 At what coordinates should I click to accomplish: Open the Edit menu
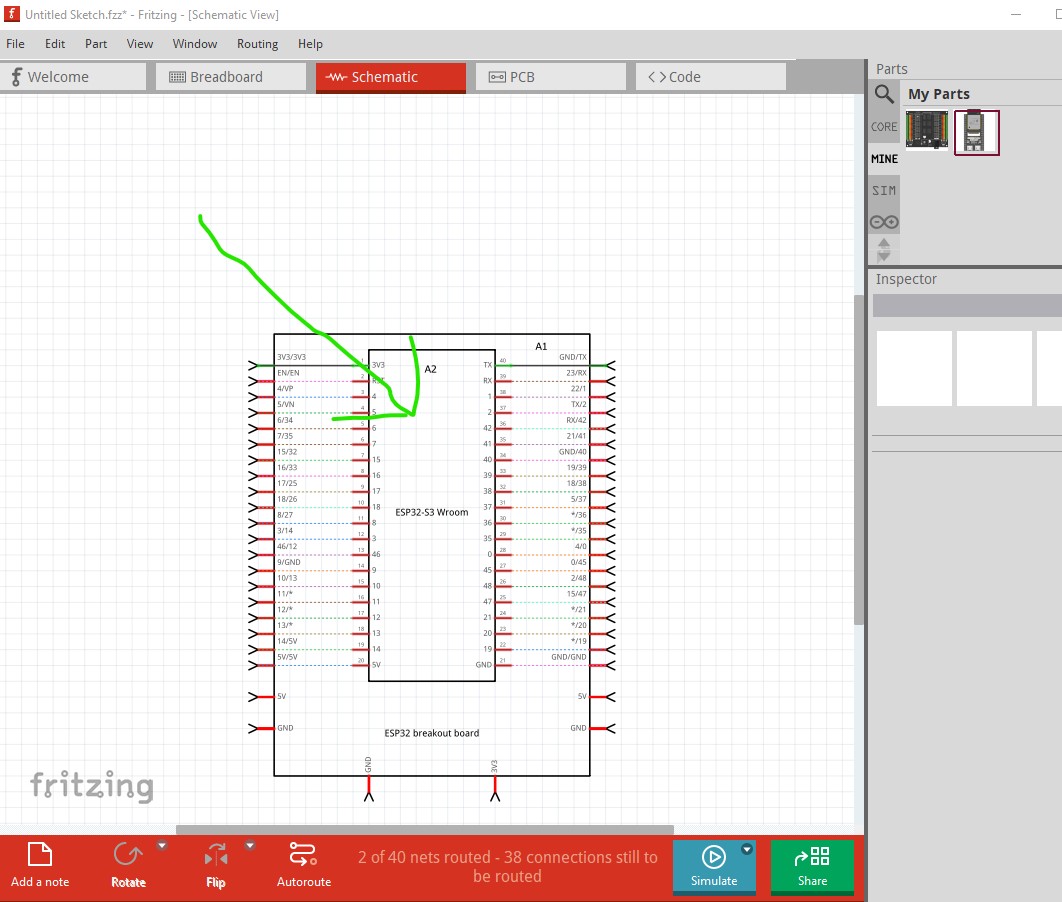coord(55,44)
